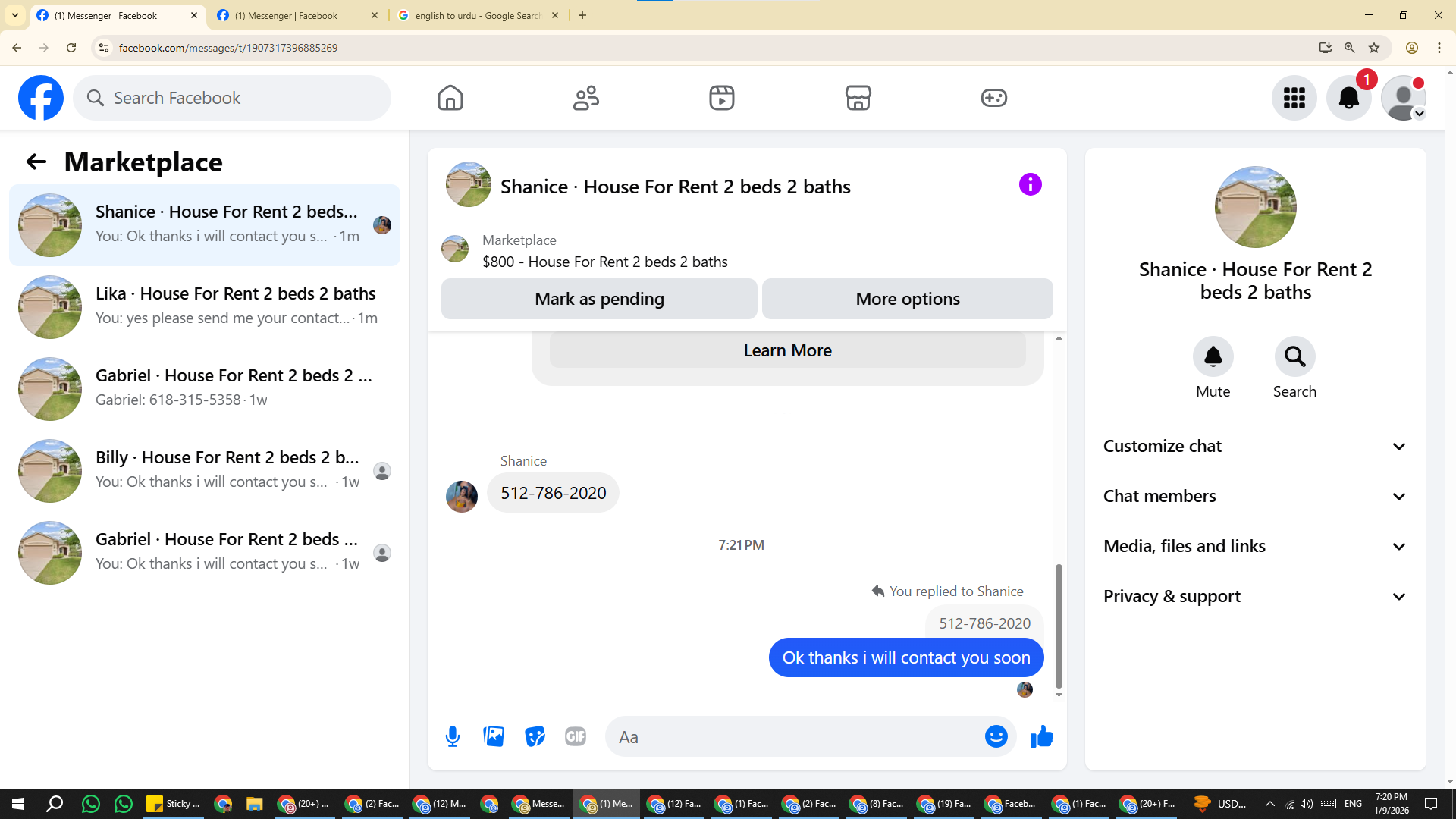Open the emoji picker smiley

click(x=996, y=736)
